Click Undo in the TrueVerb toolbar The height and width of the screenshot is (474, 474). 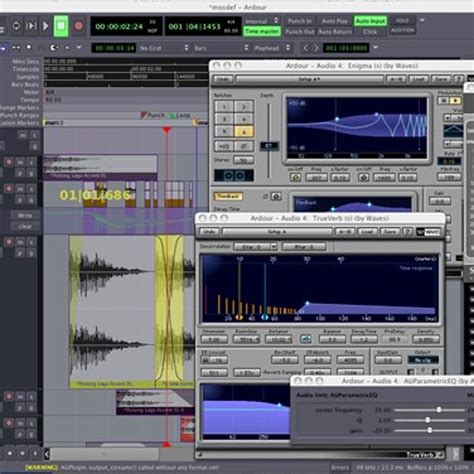[209, 231]
